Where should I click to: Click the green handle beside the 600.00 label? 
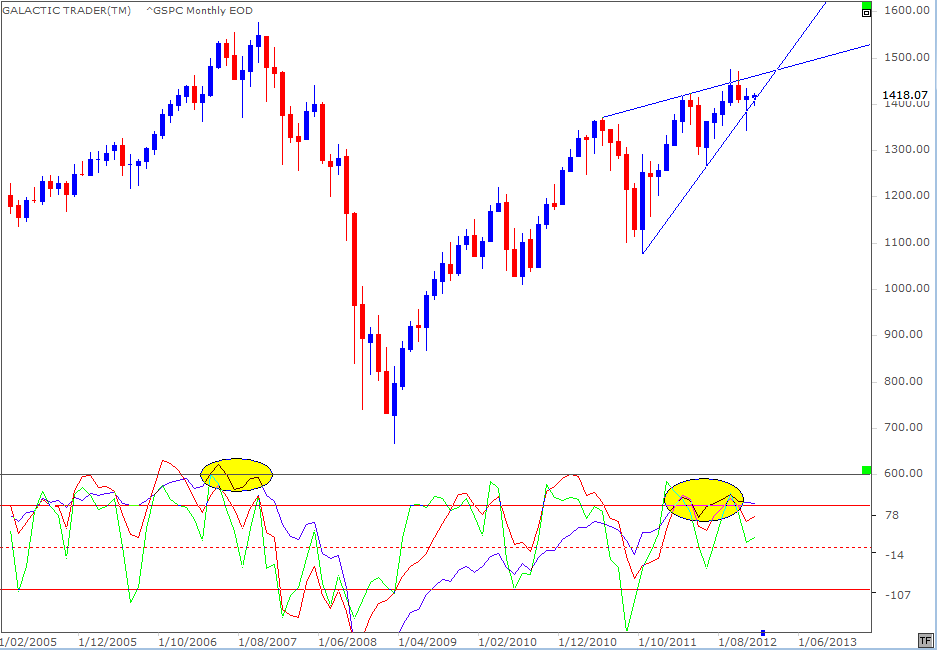coord(866,470)
